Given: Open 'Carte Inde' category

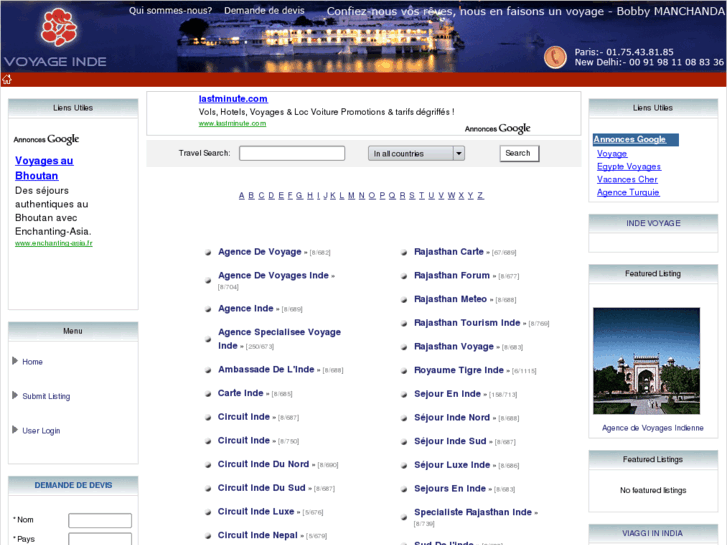Looking at the screenshot, I should [241, 393].
